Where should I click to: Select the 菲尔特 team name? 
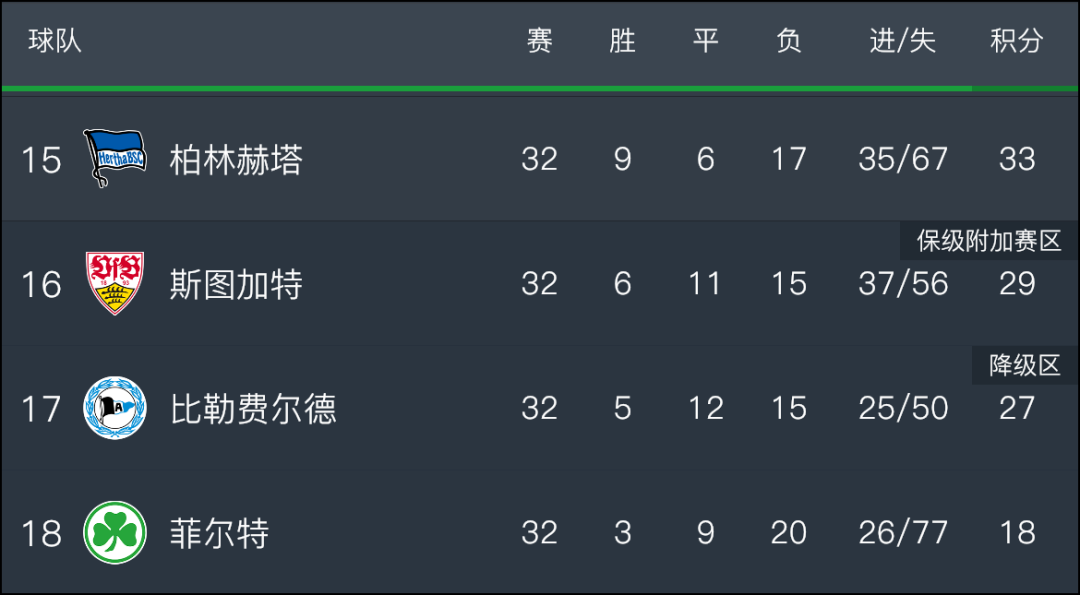[219, 534]
